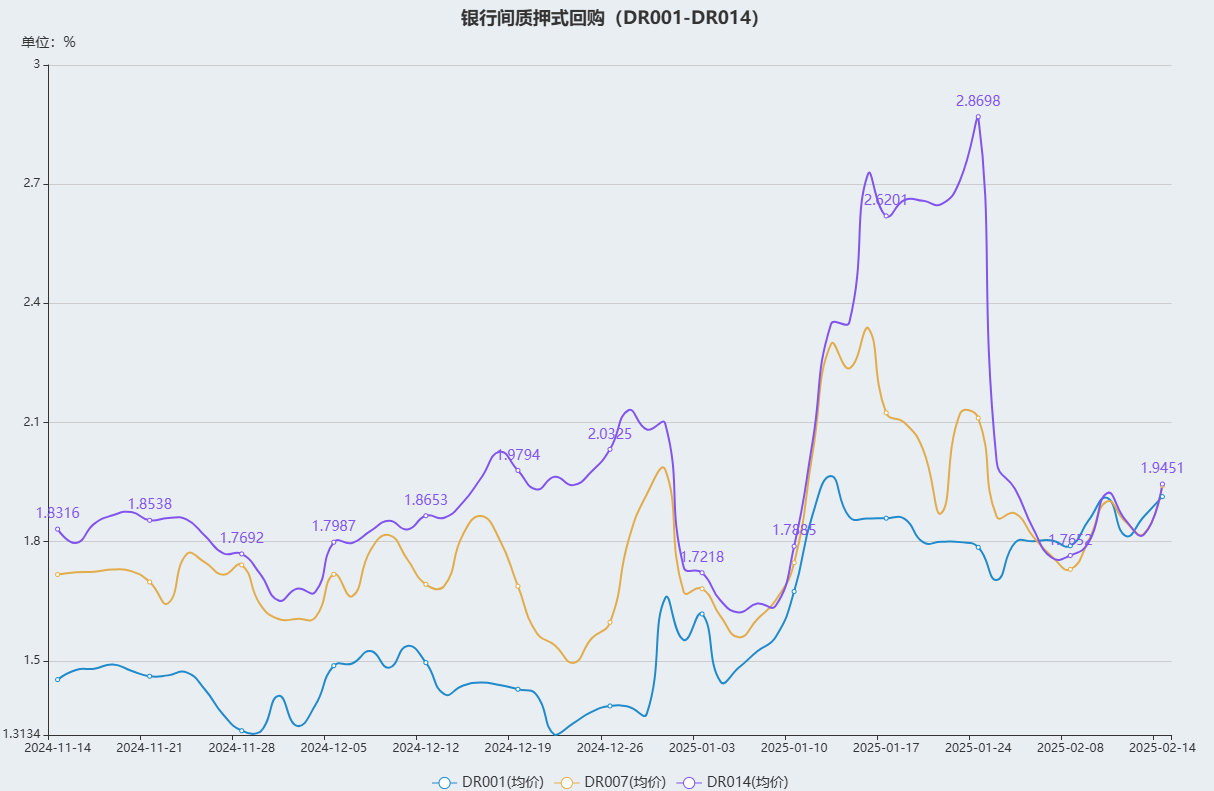Toggle the DR001(均价) legend item
Screen dimensions: 1214x791
(488, 782)
